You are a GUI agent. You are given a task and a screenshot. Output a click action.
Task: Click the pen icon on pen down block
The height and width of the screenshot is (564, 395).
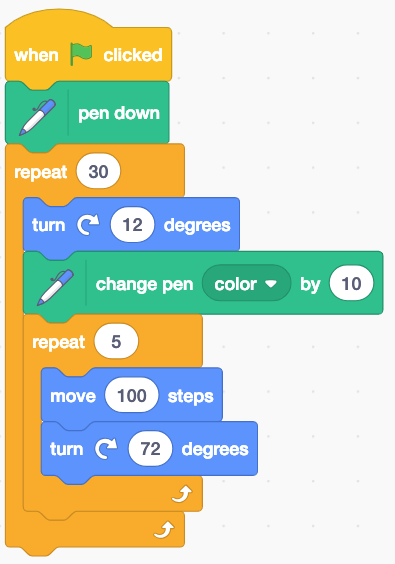(x=37, y=117)
